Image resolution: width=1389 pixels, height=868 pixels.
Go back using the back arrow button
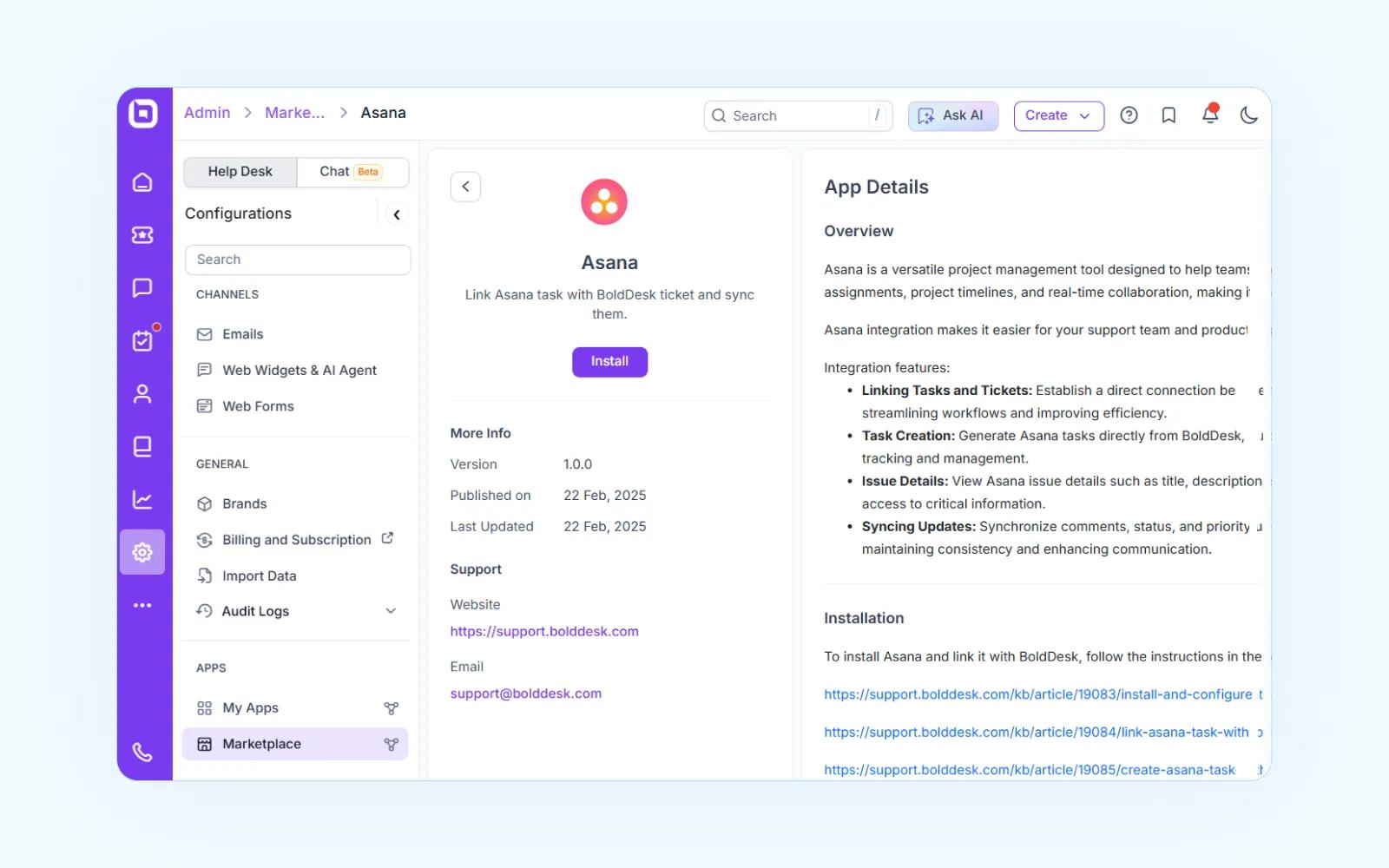465,187
